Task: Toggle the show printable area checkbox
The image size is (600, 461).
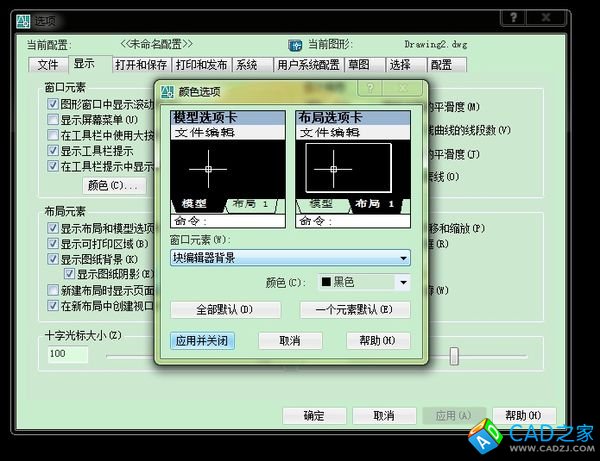Action: point(53,243)
